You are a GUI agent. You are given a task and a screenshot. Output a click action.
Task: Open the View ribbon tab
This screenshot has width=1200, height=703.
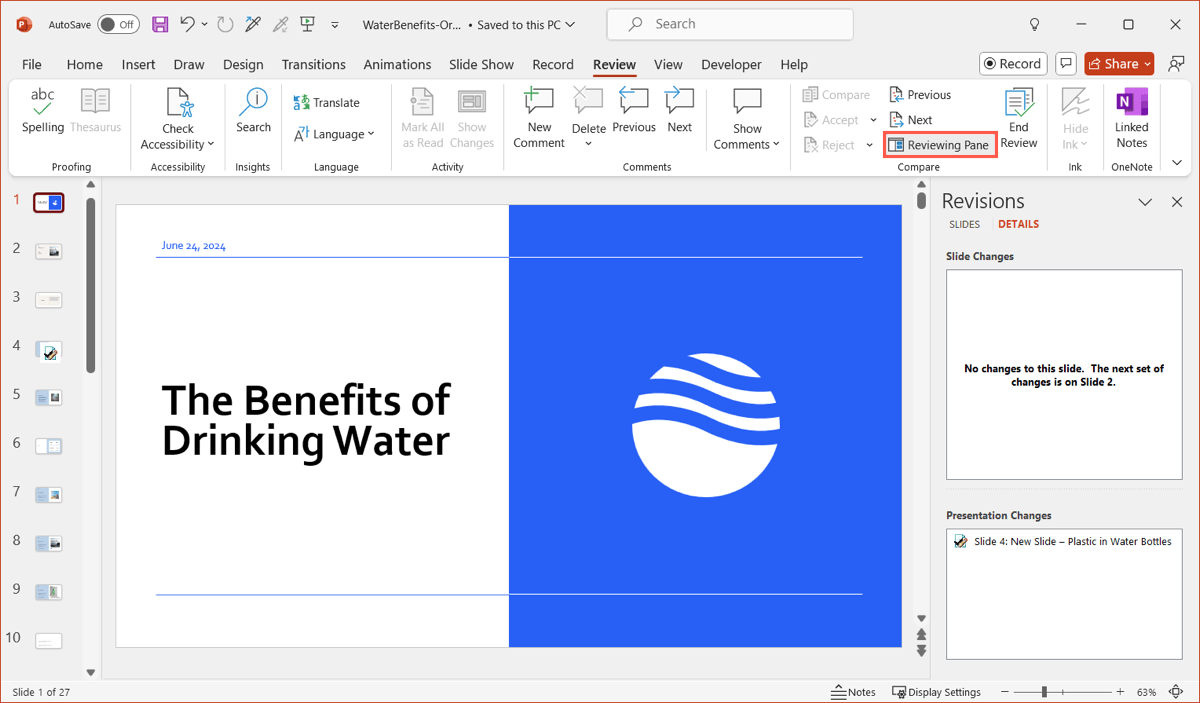668,64
